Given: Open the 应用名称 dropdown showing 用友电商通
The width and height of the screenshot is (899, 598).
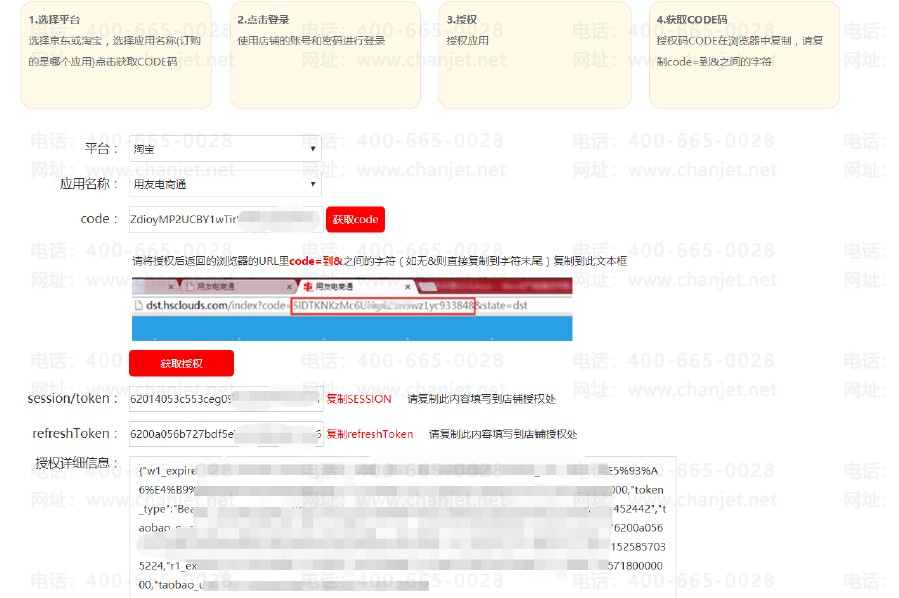Looking at the screenshot, I should coord(225,184).
